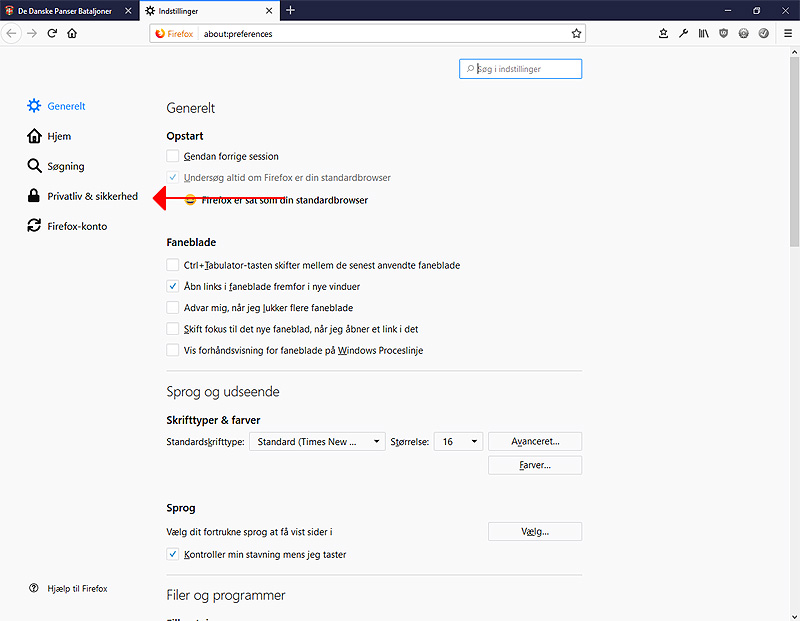Expand the Standardskrifttype font dropdown

(x=317, y=441)
